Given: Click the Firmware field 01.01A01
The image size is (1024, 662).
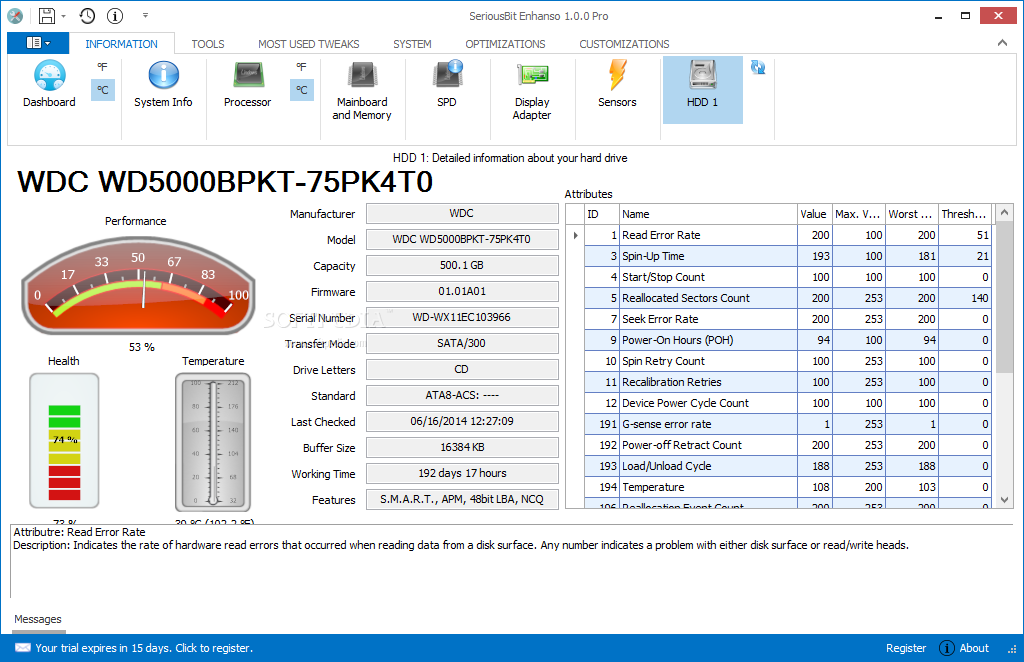Looking at the screenshot, I should (462, 291).
